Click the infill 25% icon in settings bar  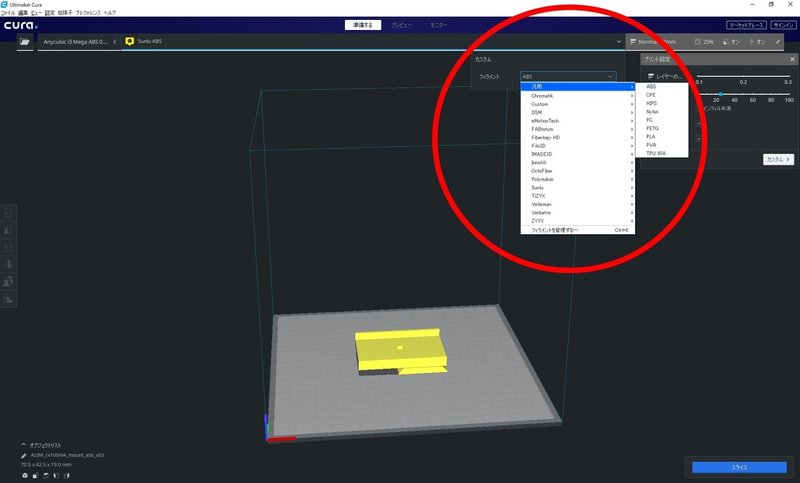tap(697, 42)
